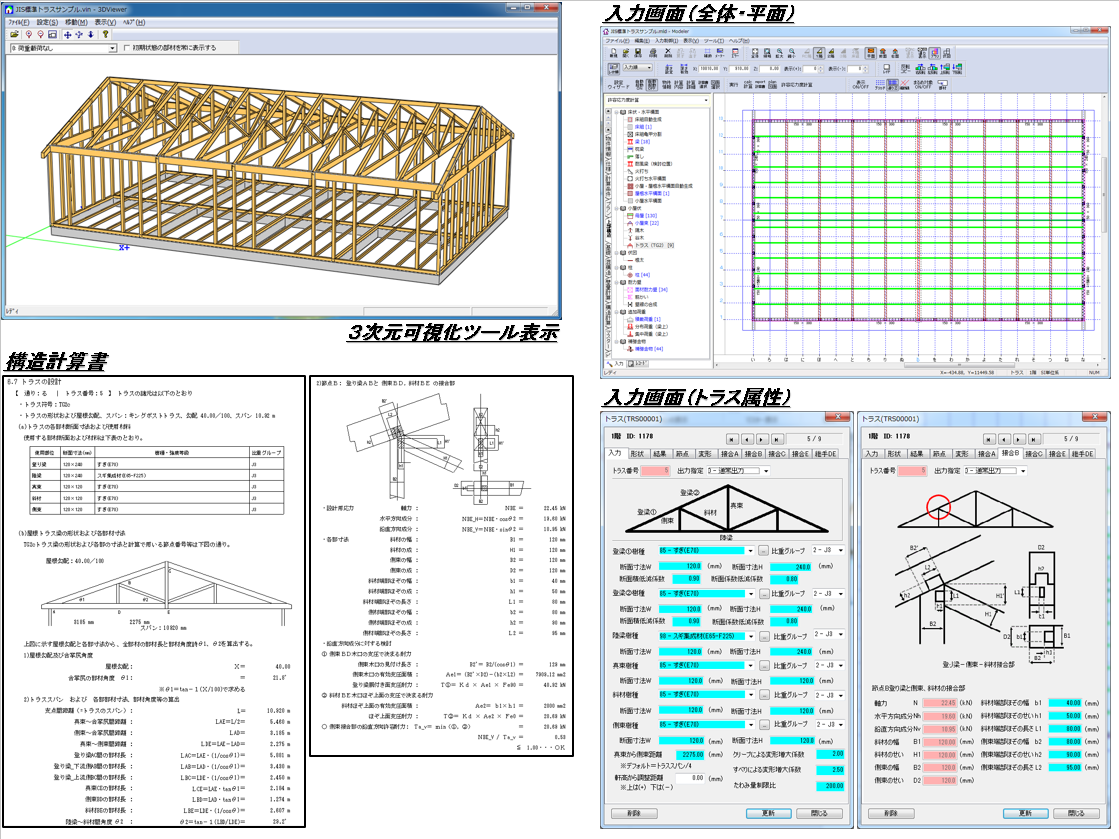Switch to 形状 tab in left truss dialog
The image size is (1119, 839).
click(x=637, y=454)
